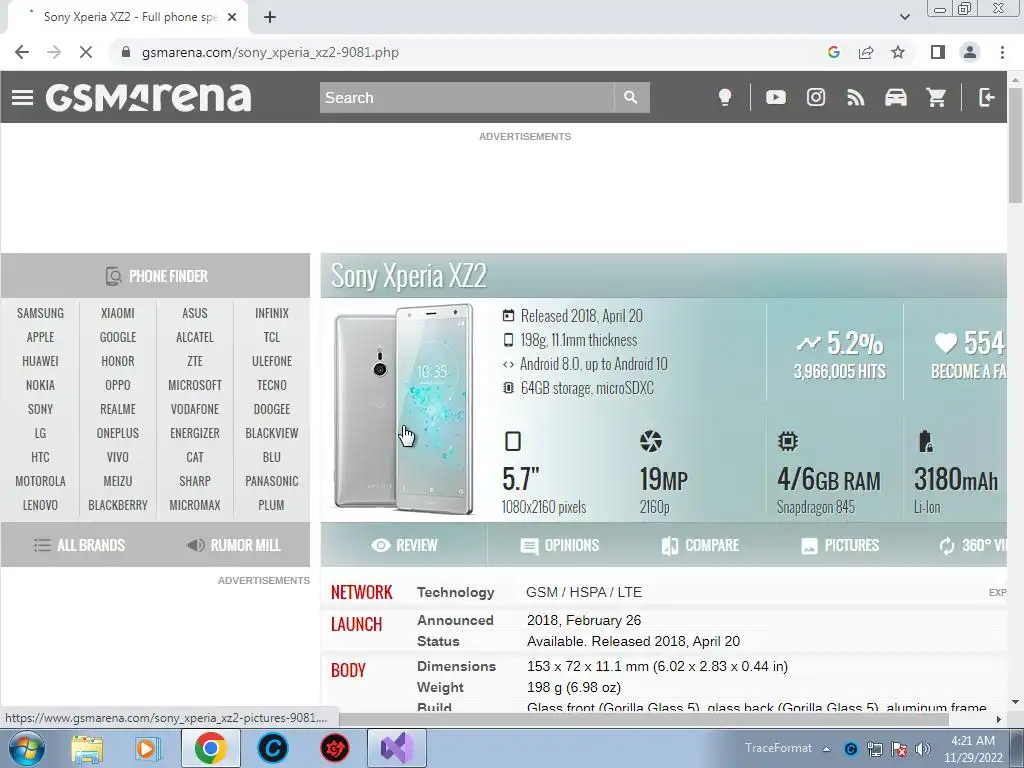This screenshot has width=1024, height=768.
Task: Select APPLE brand
Action: tap(40, 337)
